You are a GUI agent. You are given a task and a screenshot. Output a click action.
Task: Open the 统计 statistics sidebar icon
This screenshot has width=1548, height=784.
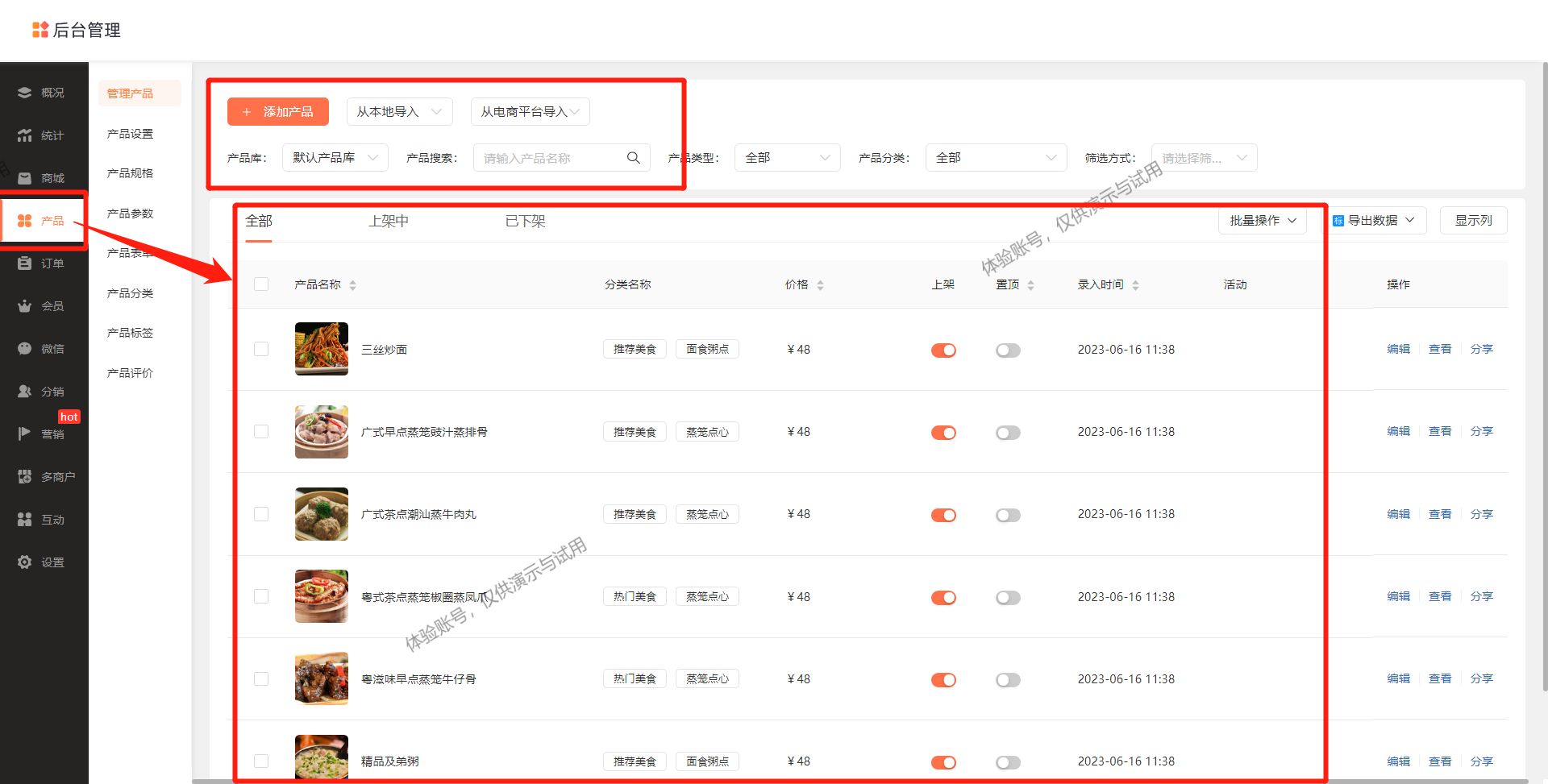pyautogui.click(x=25, y=135)
